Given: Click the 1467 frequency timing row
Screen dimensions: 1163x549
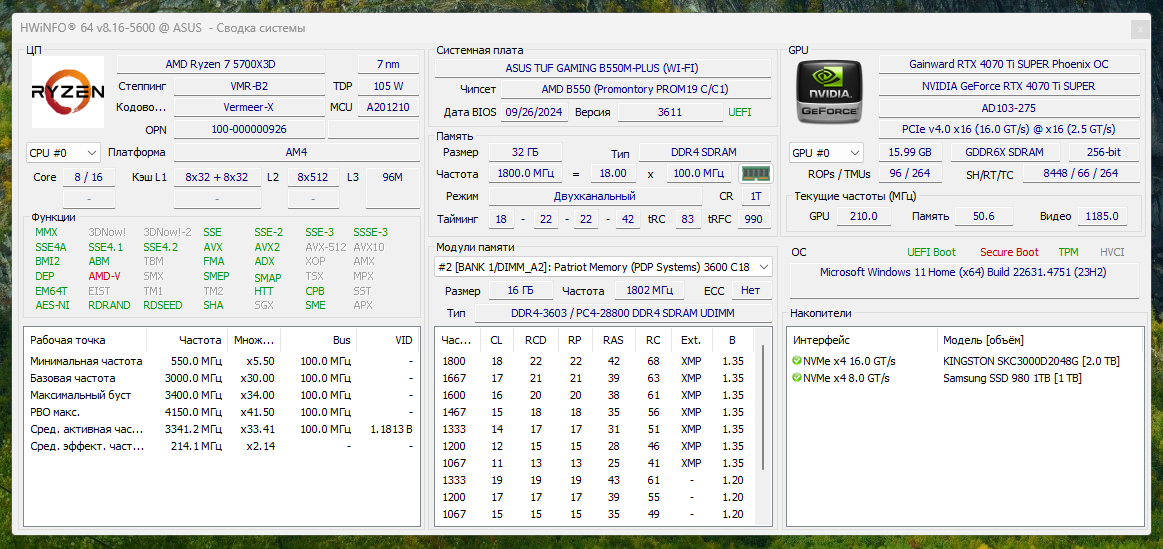Looking at the screenshot, I should pos(596,412).
